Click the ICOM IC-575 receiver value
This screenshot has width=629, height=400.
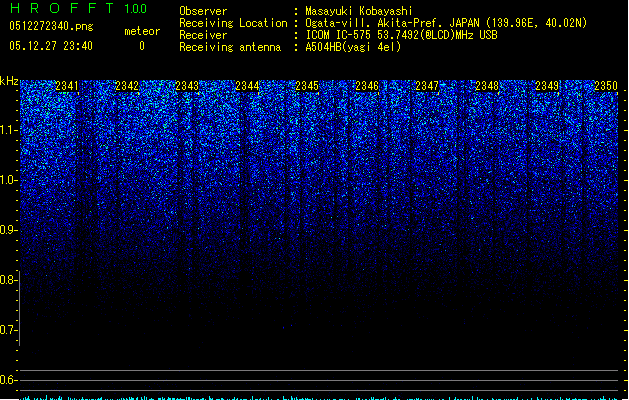pyautogui.click(x=402, y=35)
